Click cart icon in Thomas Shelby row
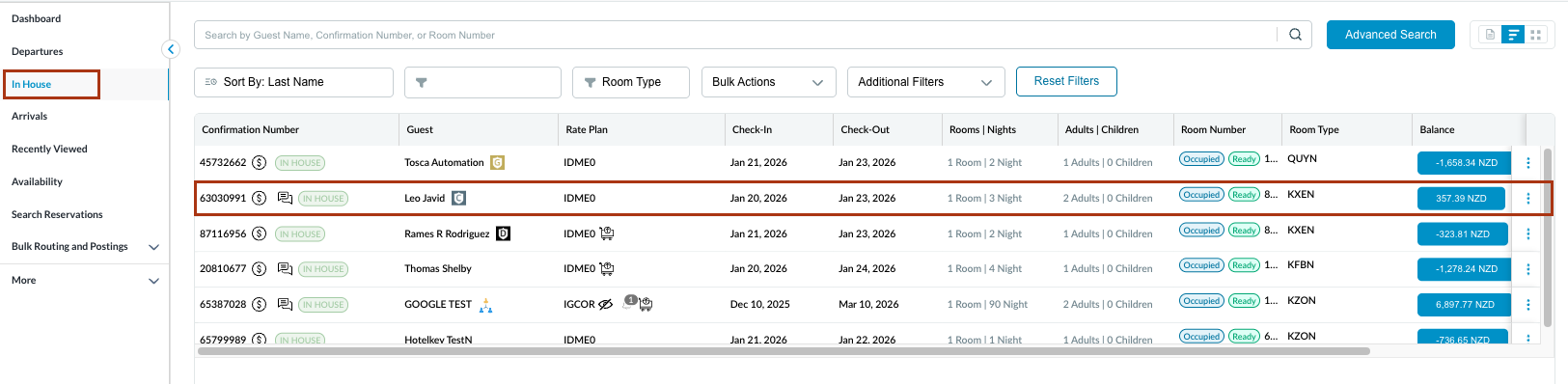1568x384 pixels. tap(607, 268)
